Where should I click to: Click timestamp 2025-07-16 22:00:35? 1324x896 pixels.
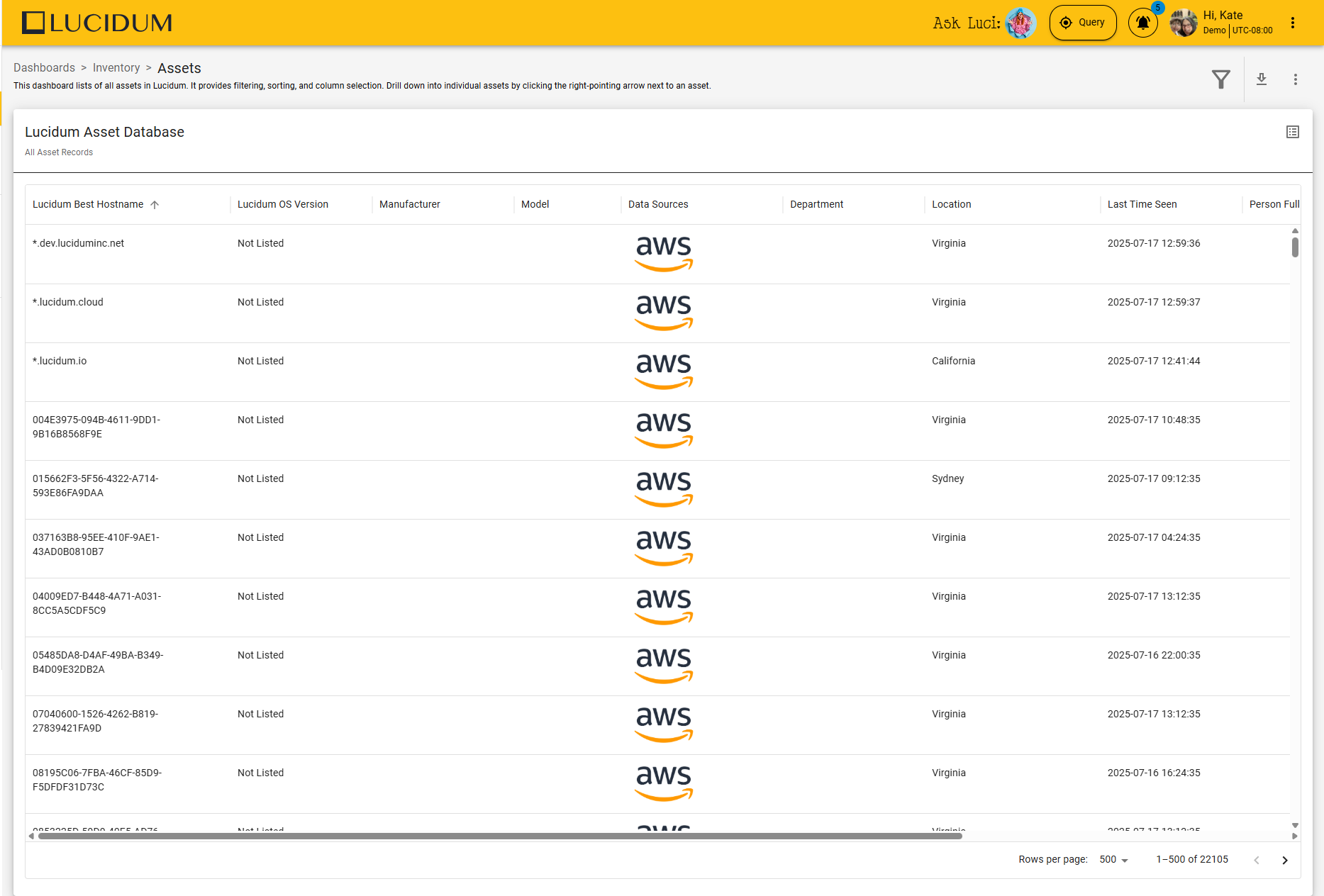point(1154,655)
